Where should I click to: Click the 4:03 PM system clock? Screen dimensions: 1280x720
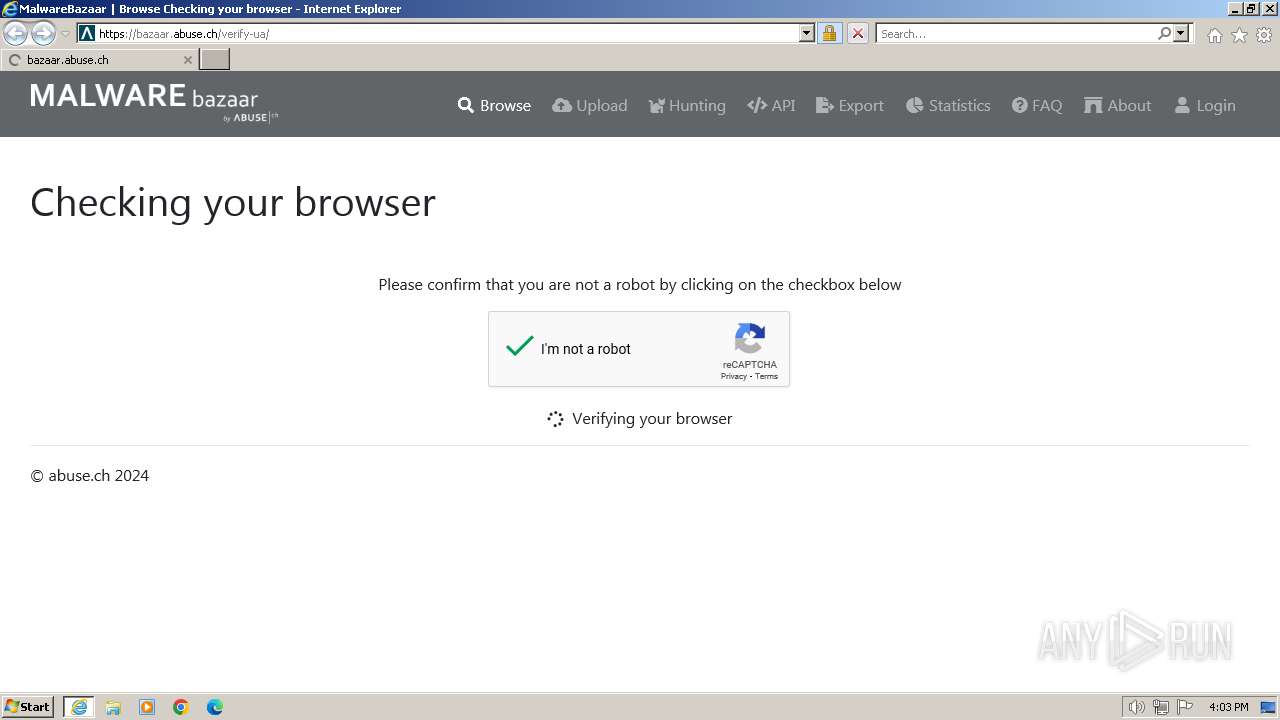pos(1228,707)
